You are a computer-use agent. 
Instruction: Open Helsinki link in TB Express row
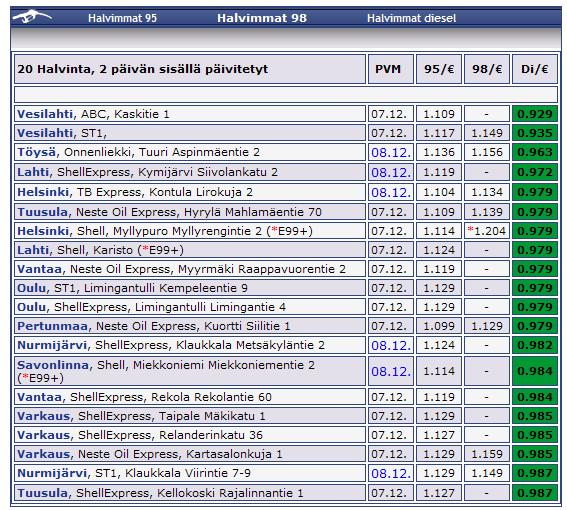pyautogui.click(x=43, y=192)
